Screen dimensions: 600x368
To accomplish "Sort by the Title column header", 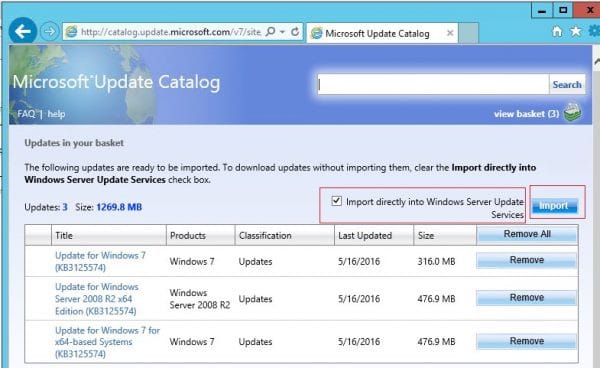I will tap(109, 235).
